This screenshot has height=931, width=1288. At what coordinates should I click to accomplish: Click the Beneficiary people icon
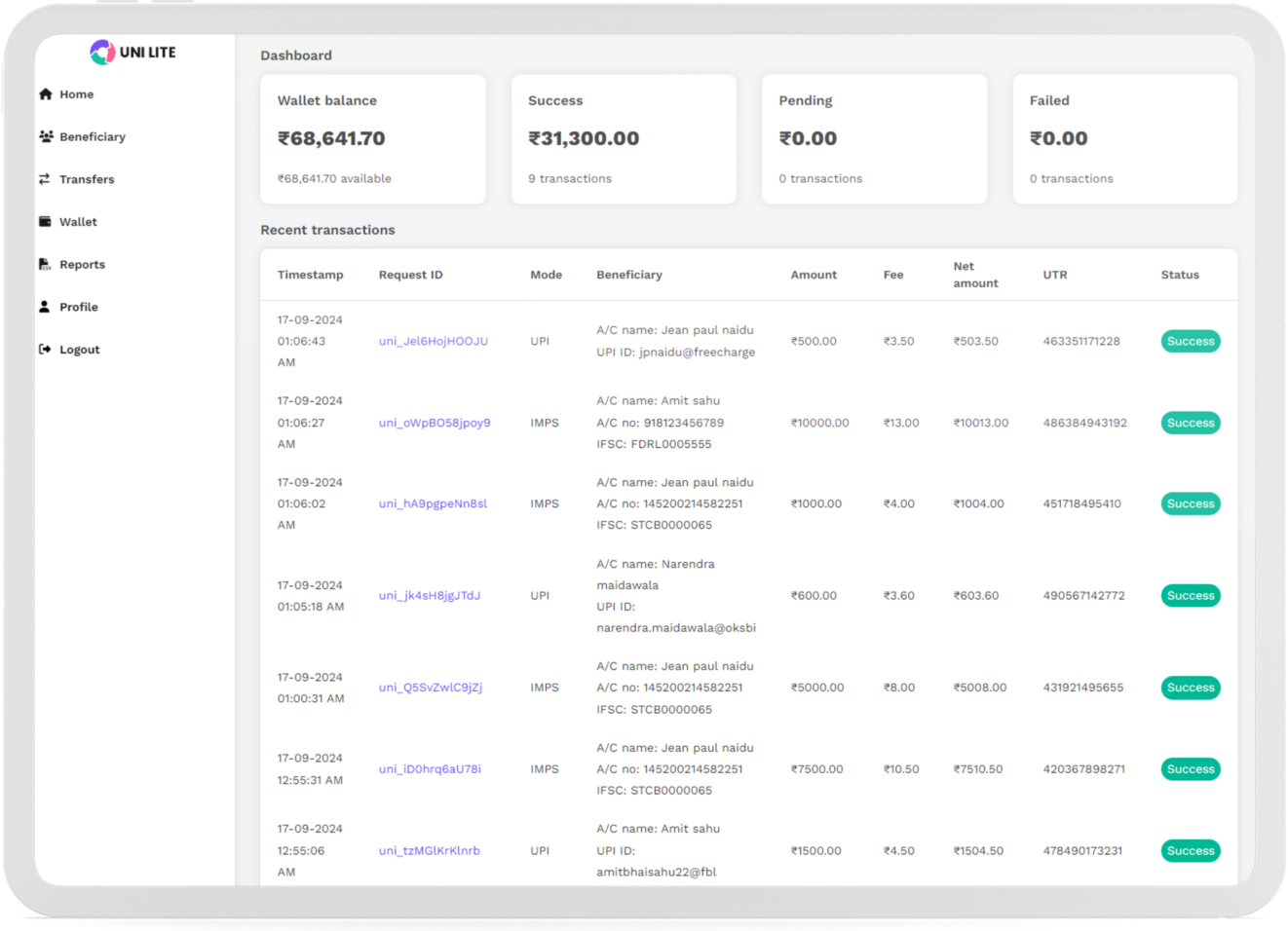(46, 136)
